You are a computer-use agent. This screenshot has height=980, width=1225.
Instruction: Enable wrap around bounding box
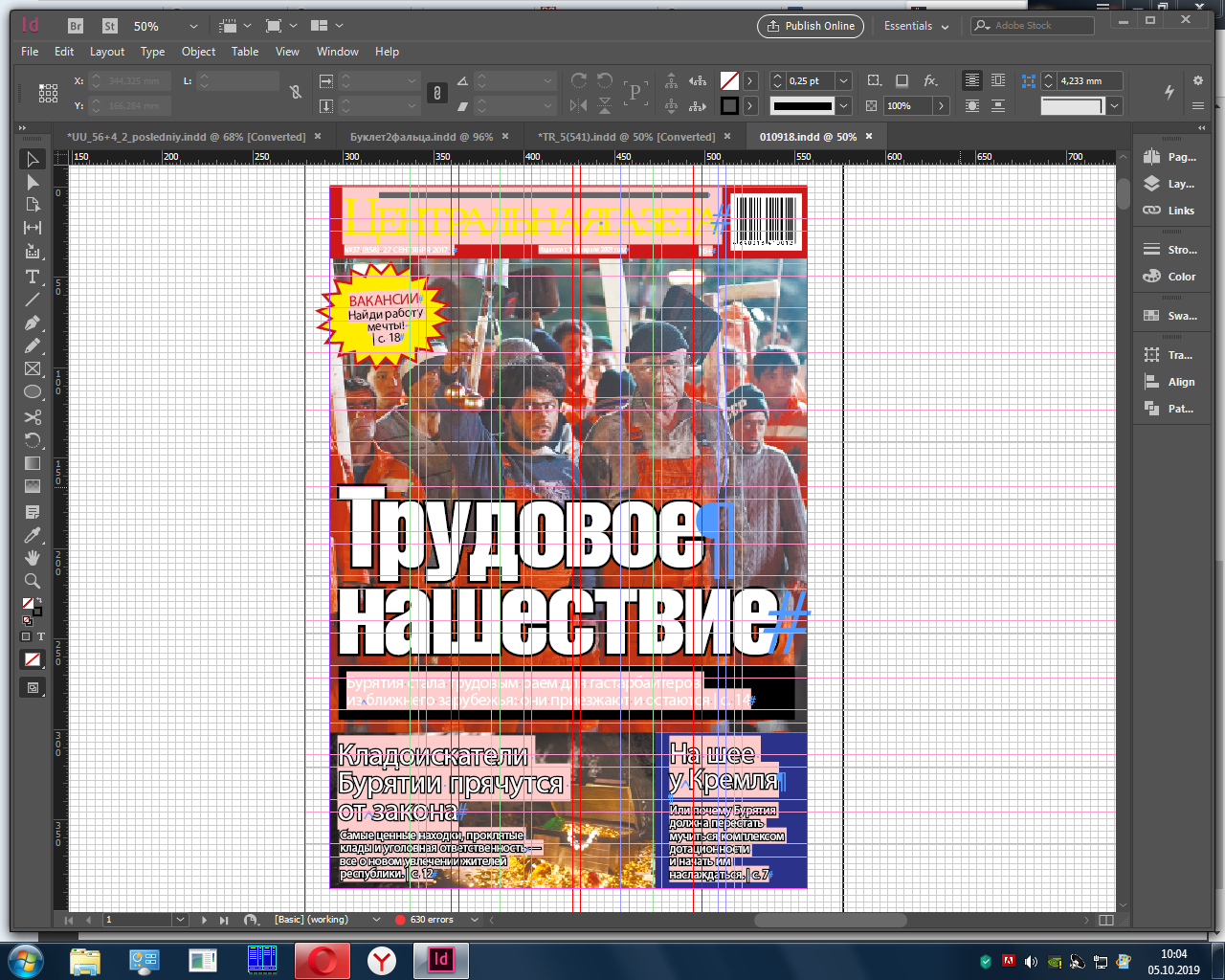[998, 81]
